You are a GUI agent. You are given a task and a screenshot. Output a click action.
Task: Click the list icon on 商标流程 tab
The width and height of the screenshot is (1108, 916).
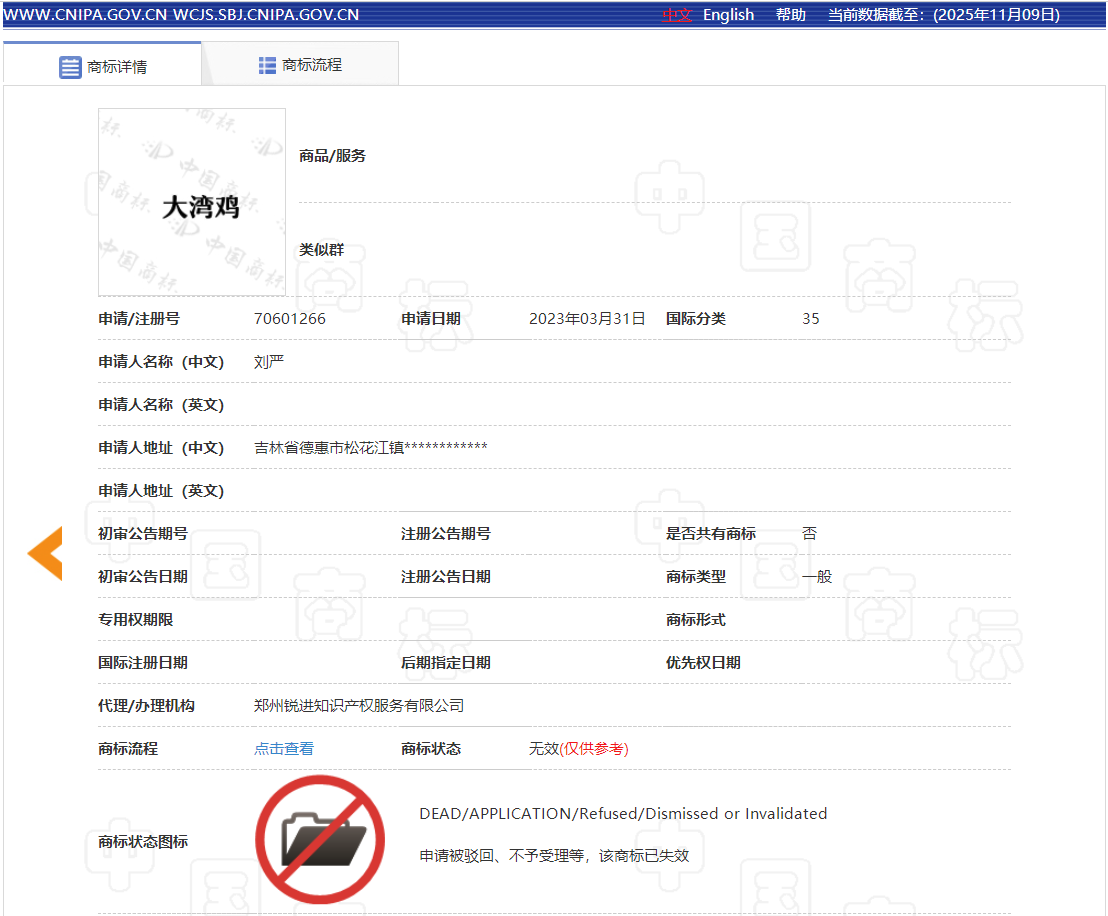click(x=267, y=65)
